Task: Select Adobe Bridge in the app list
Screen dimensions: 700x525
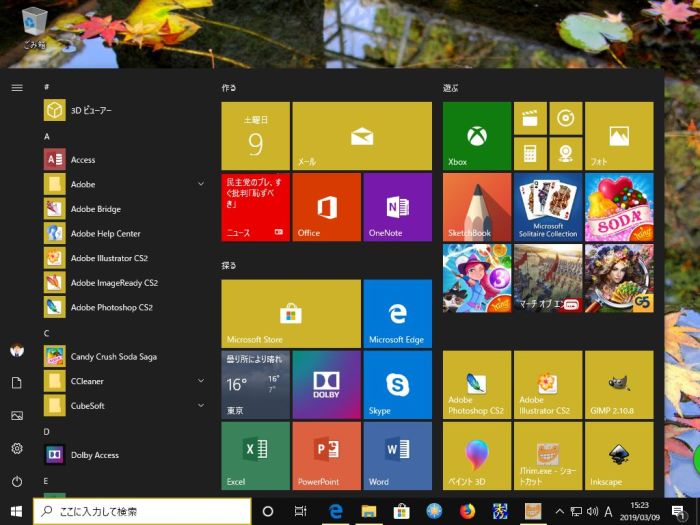Action: click(x=96, y=209)
